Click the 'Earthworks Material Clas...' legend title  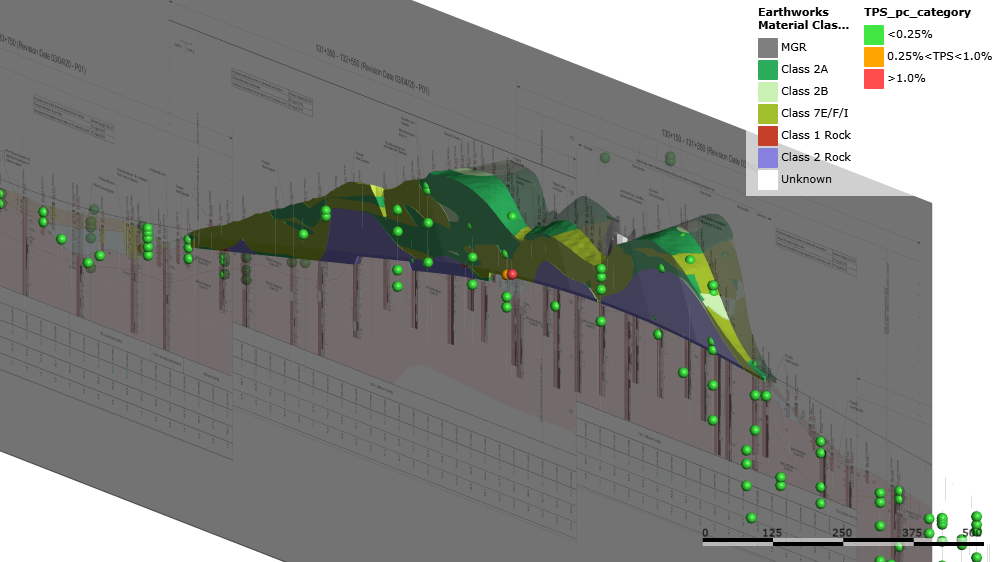(x=804, y=18)
